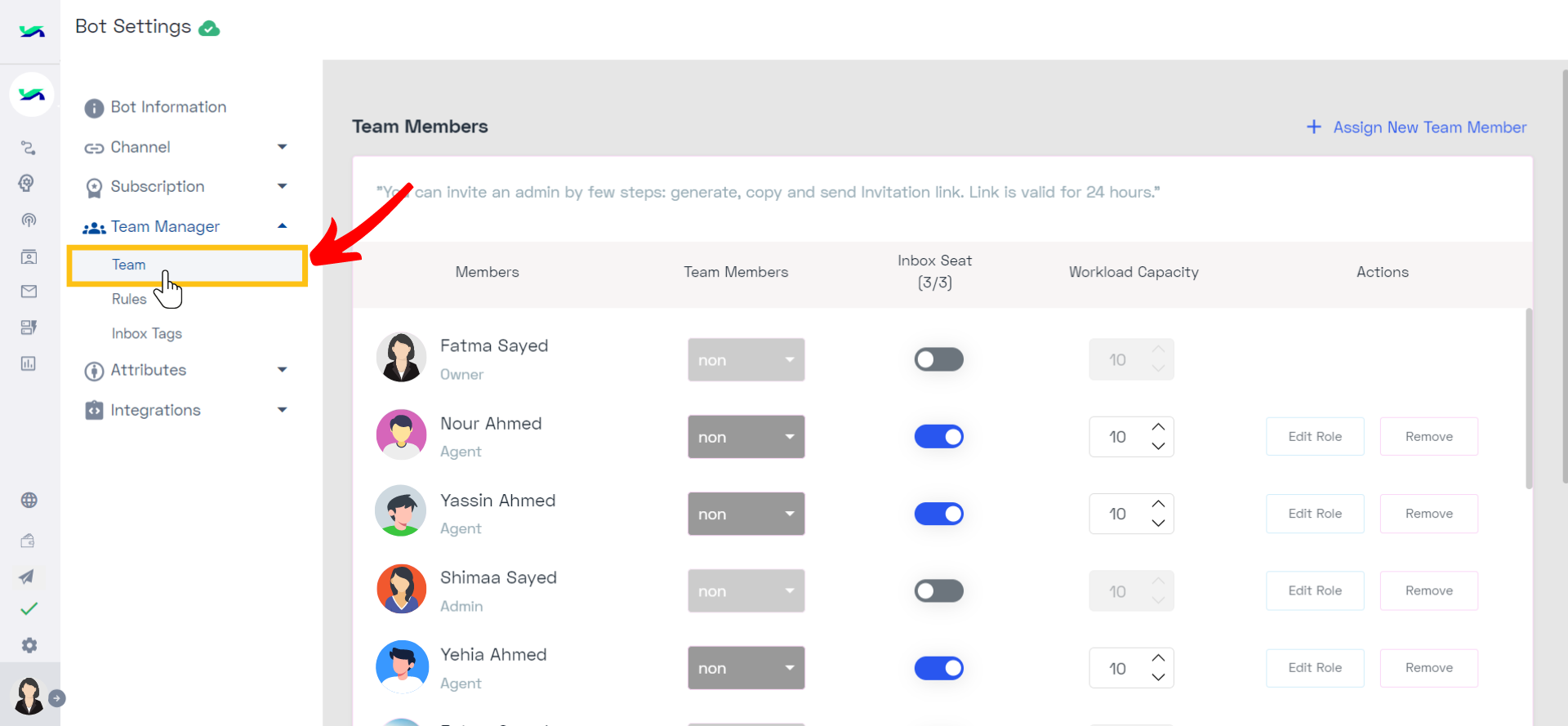Edit Role for Nour Ahmed
Screen dimensions: 1568x726
pyautogui.click(x=1315, y=437)
